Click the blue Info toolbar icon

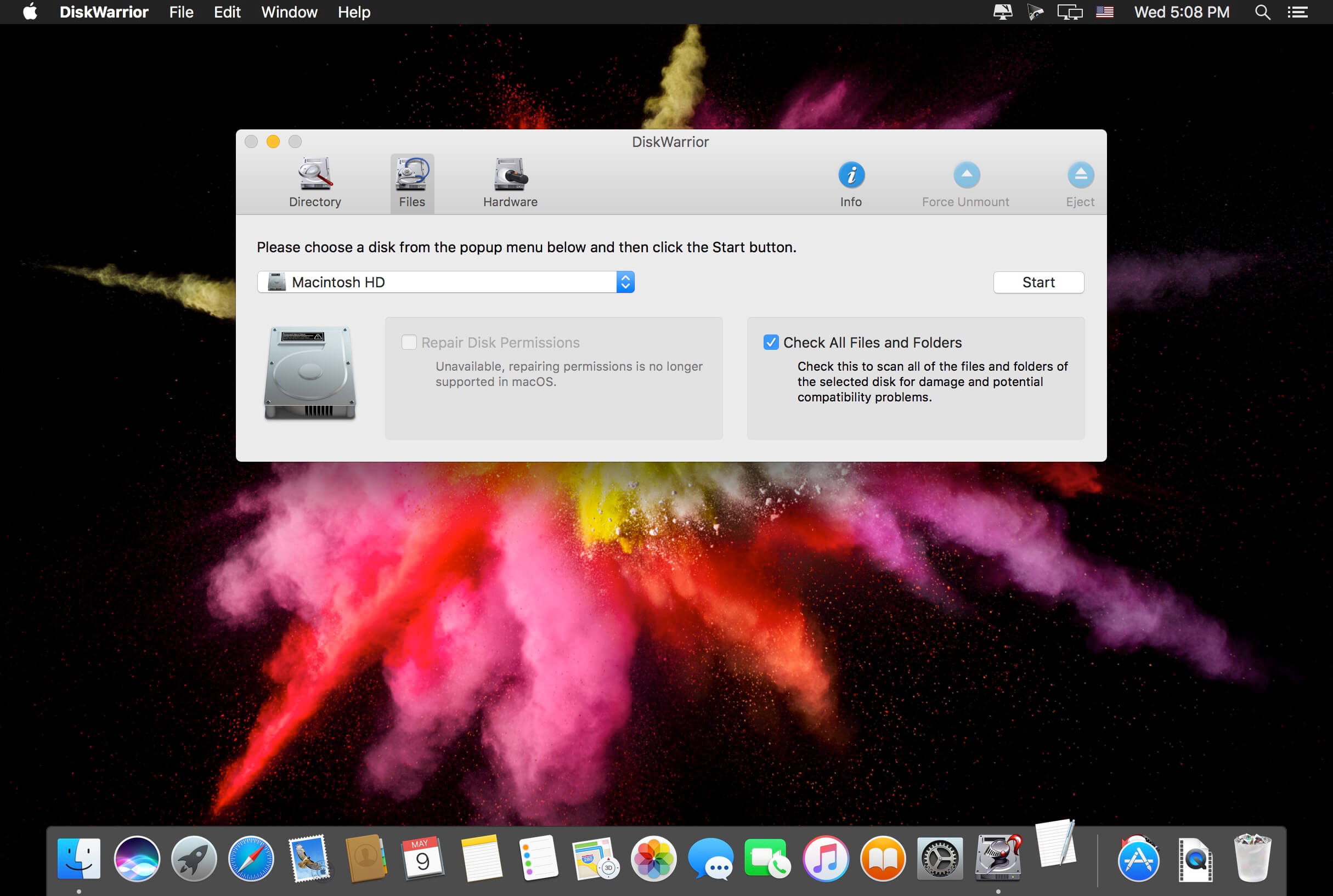(x=851, y=175)
